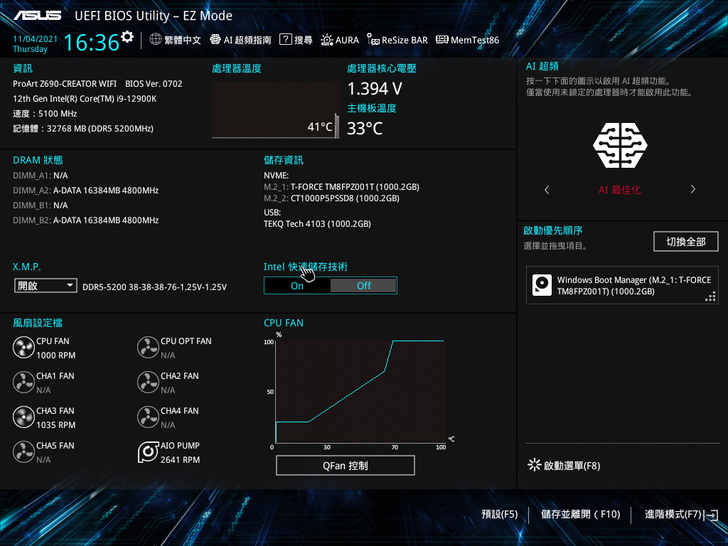This screenshot has height=546, width=728.
Task: Launch MemTest86 from top bar
Action: (468, 40)
